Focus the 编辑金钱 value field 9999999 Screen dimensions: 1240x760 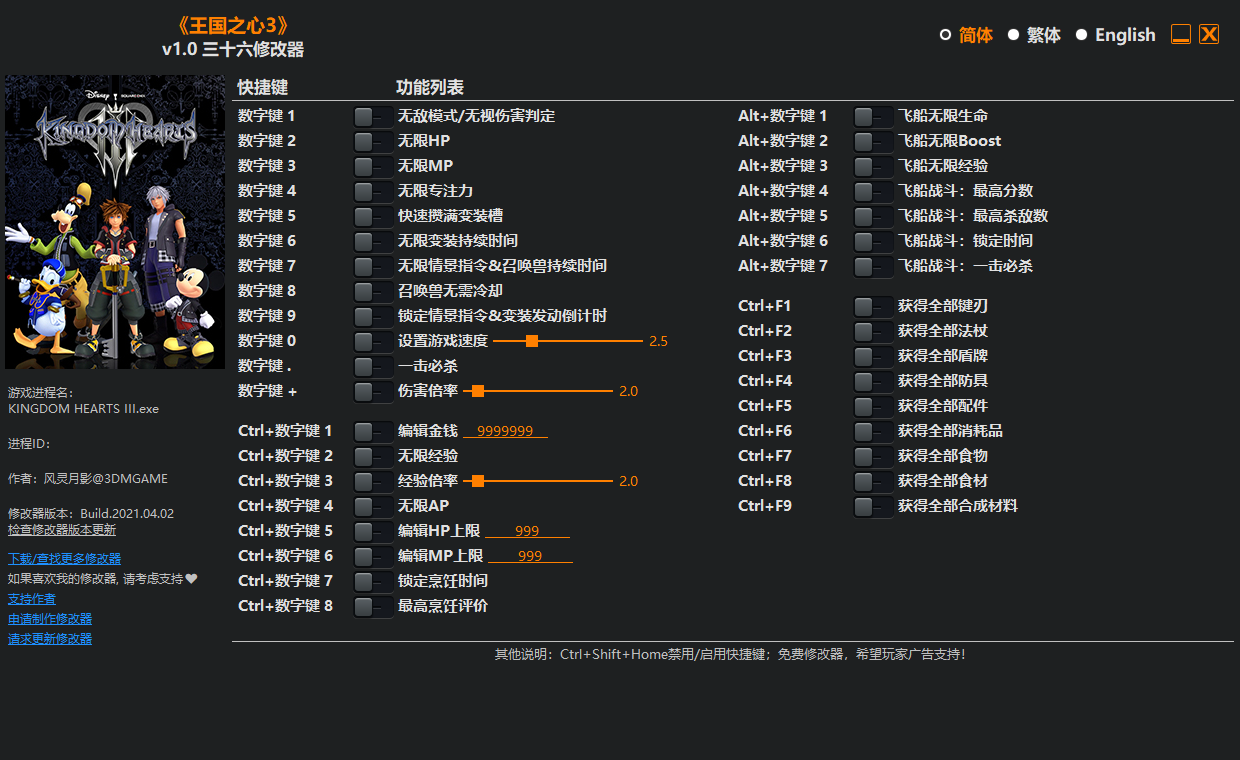point(505,431)
